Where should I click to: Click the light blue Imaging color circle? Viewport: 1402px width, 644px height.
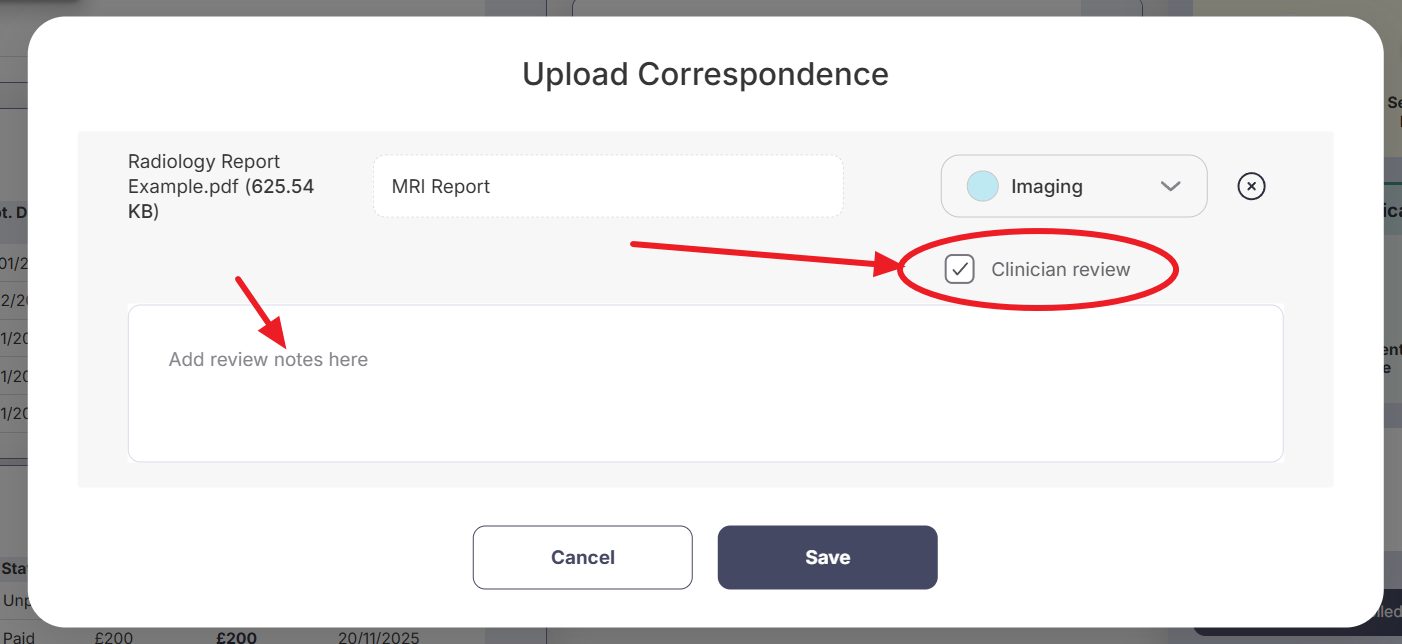[x=982, y=186]
